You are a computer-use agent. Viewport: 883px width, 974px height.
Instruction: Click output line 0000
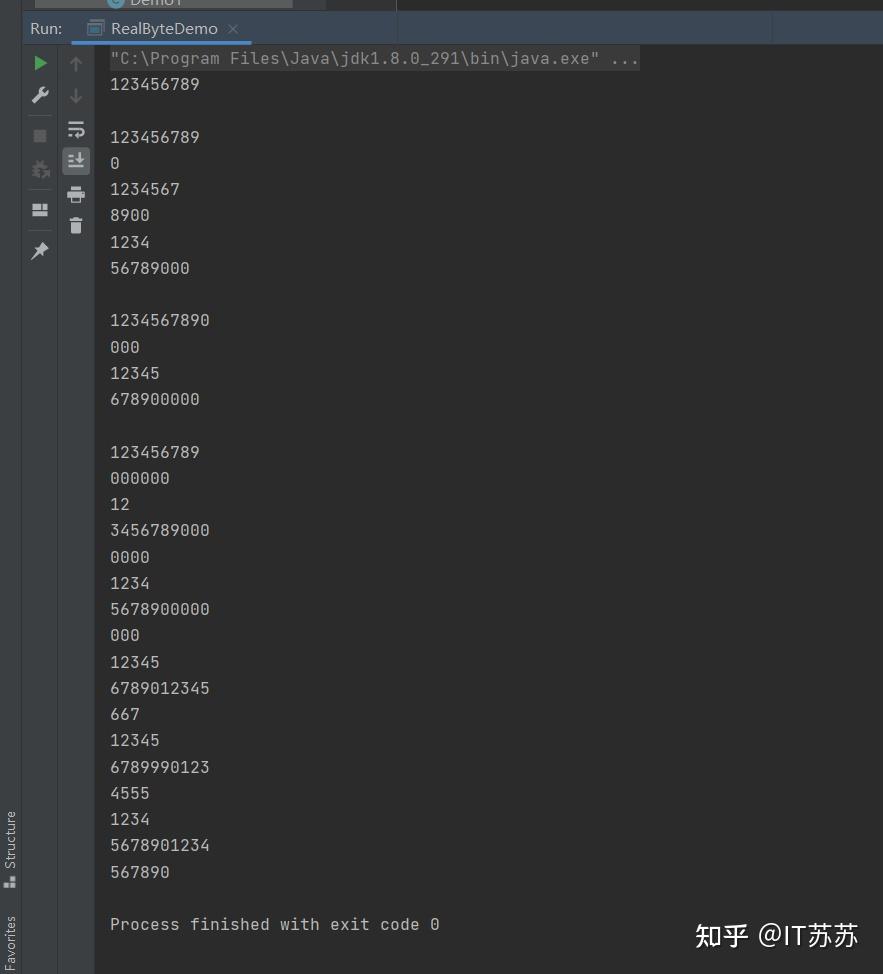point(130,557)
